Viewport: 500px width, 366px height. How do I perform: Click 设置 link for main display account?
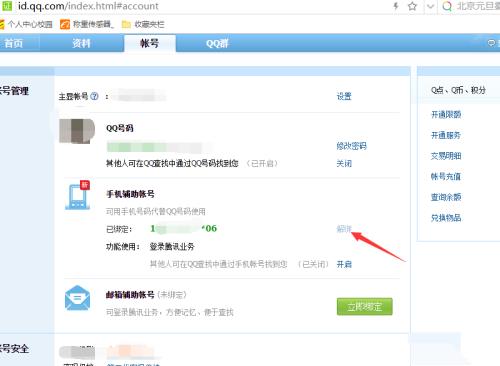344,96
